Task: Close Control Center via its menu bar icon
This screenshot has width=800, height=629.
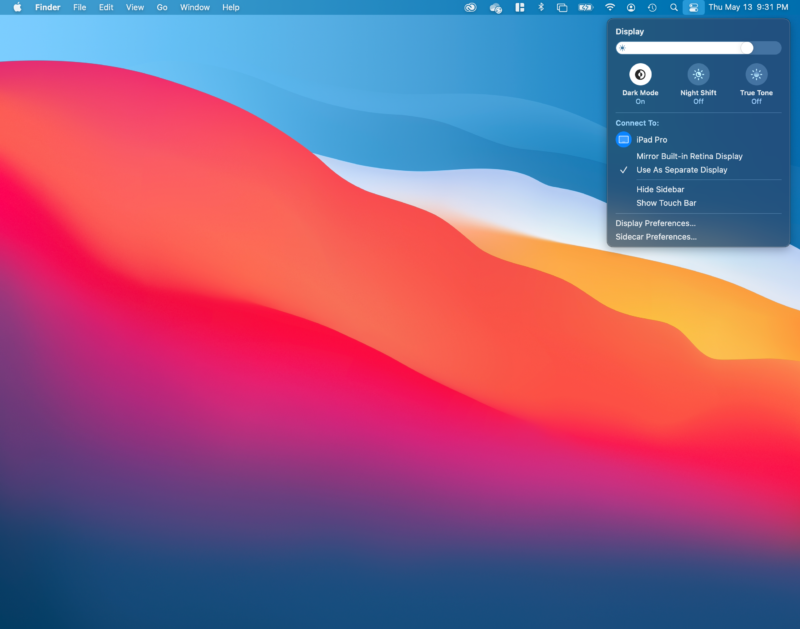Action: click(693, 7)
